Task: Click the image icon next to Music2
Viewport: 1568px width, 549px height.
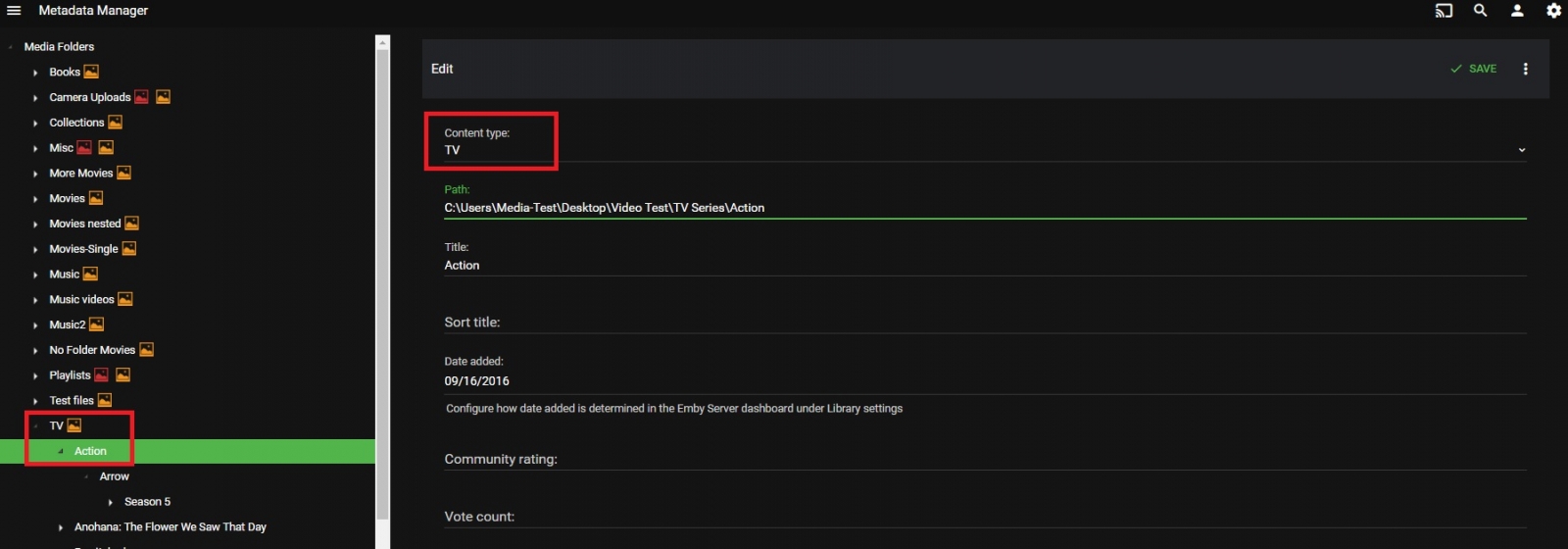Action: [x=96, y=324]
